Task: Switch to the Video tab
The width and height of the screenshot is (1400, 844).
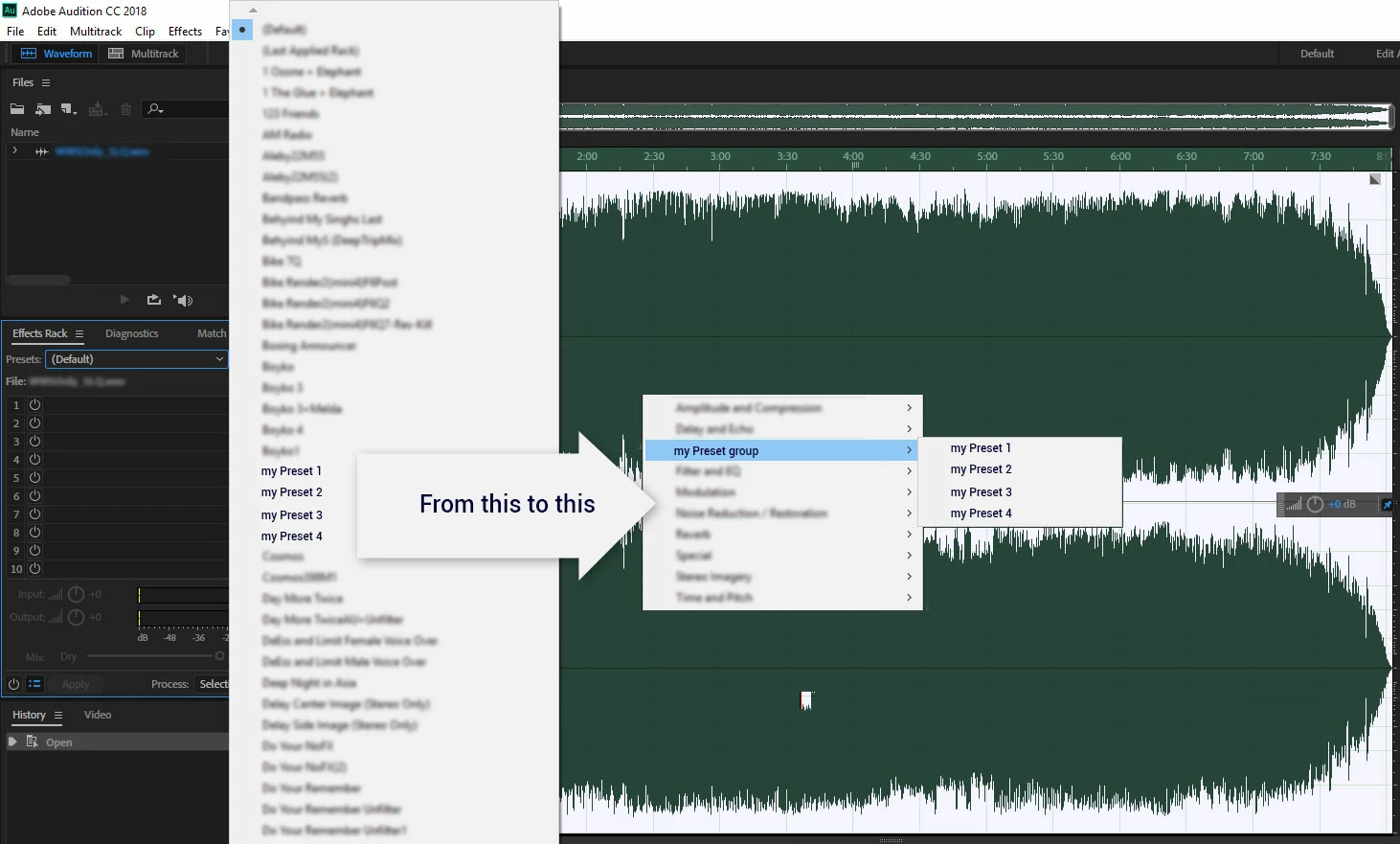Action: click(x=98, y=716)
